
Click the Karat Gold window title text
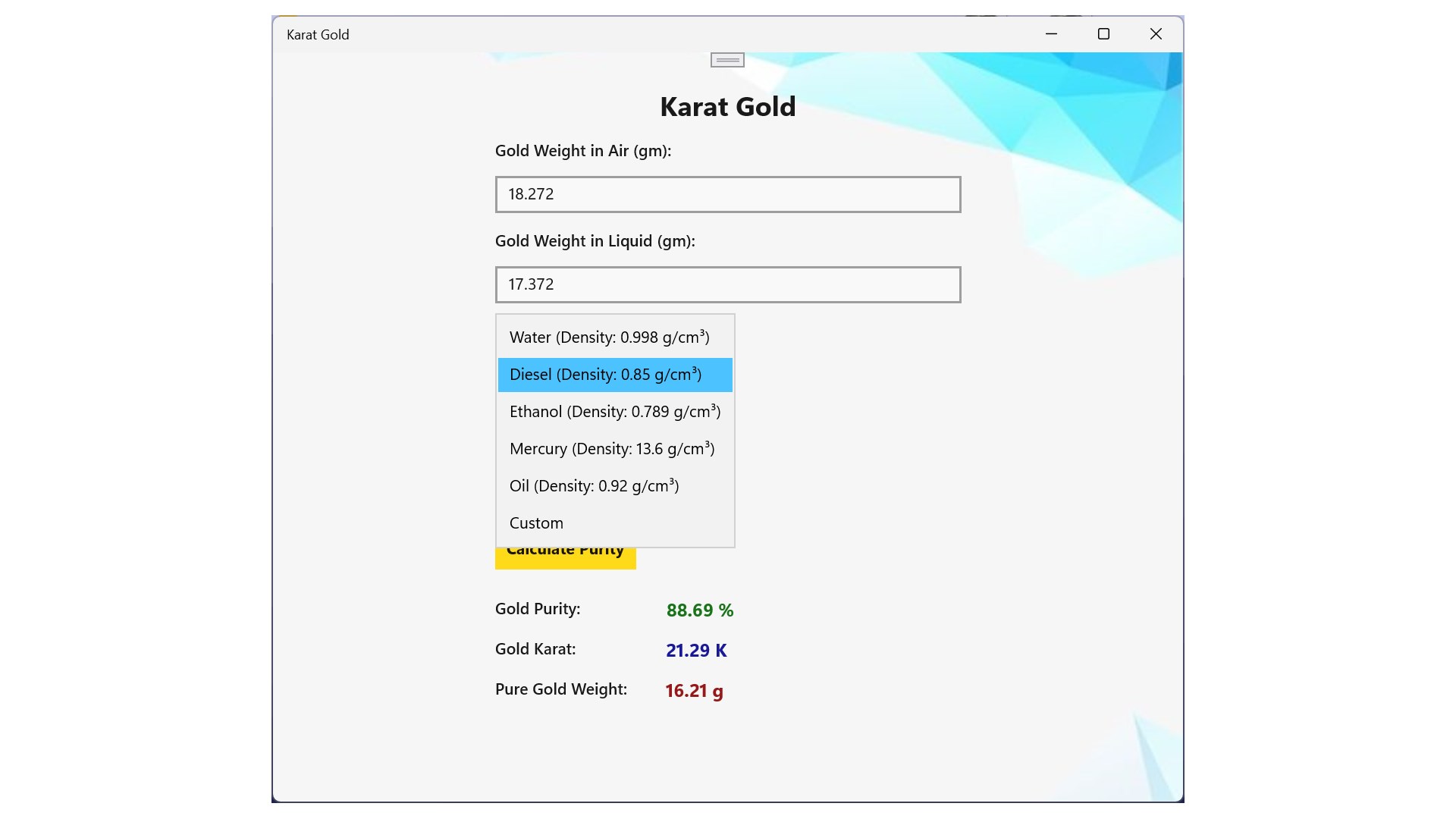coord(318,35)
